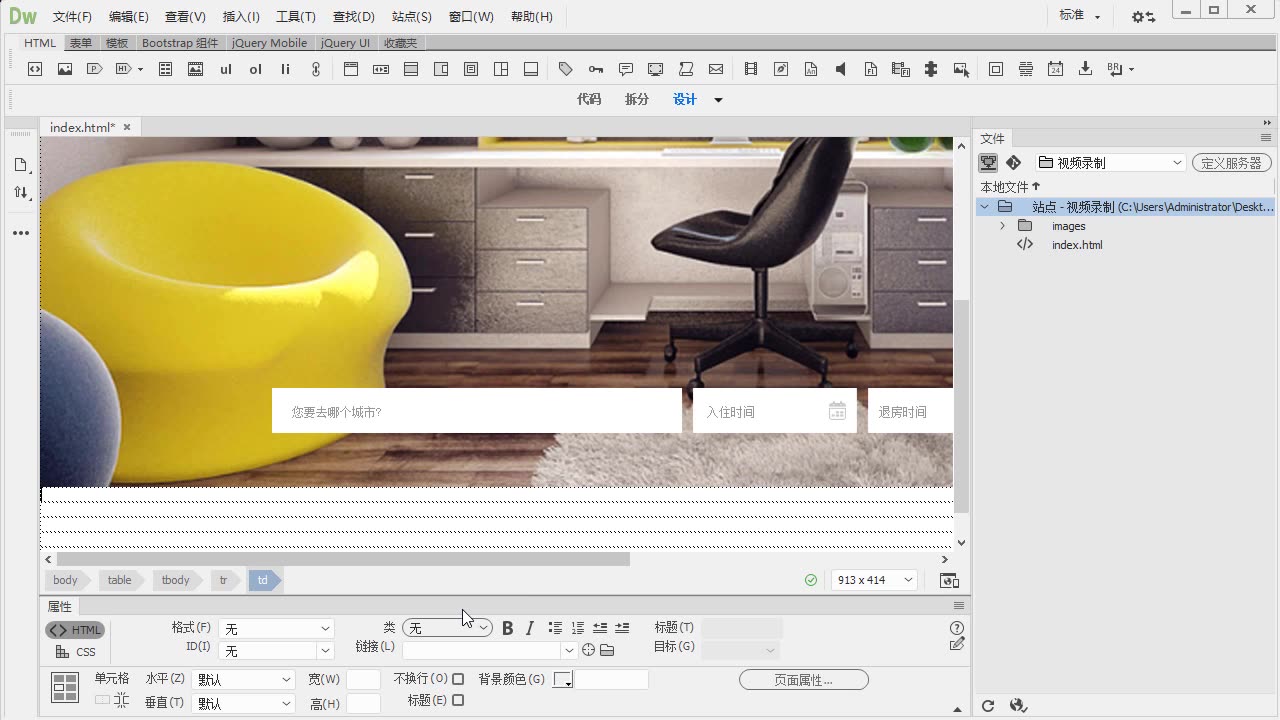The width and height of the screenshot is (1280, 720).
Task: Select the table tag in tag selector
Action: (120, 580)
